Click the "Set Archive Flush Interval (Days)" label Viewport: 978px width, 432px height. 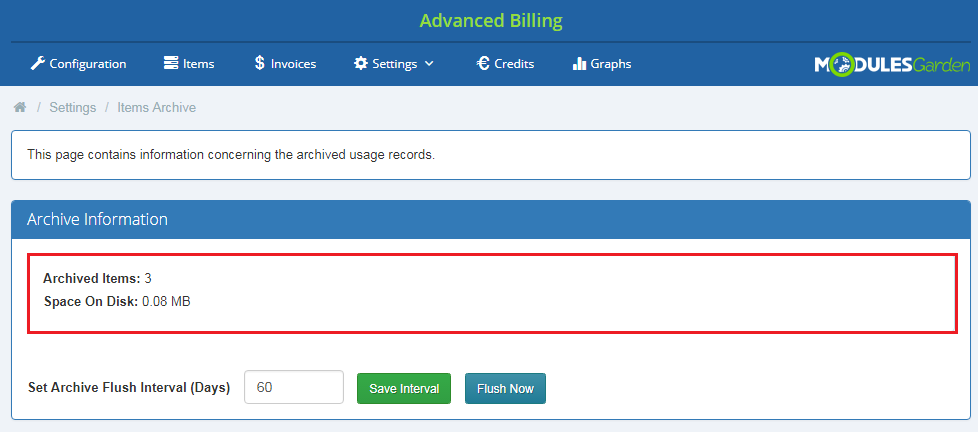pos(129,387)
